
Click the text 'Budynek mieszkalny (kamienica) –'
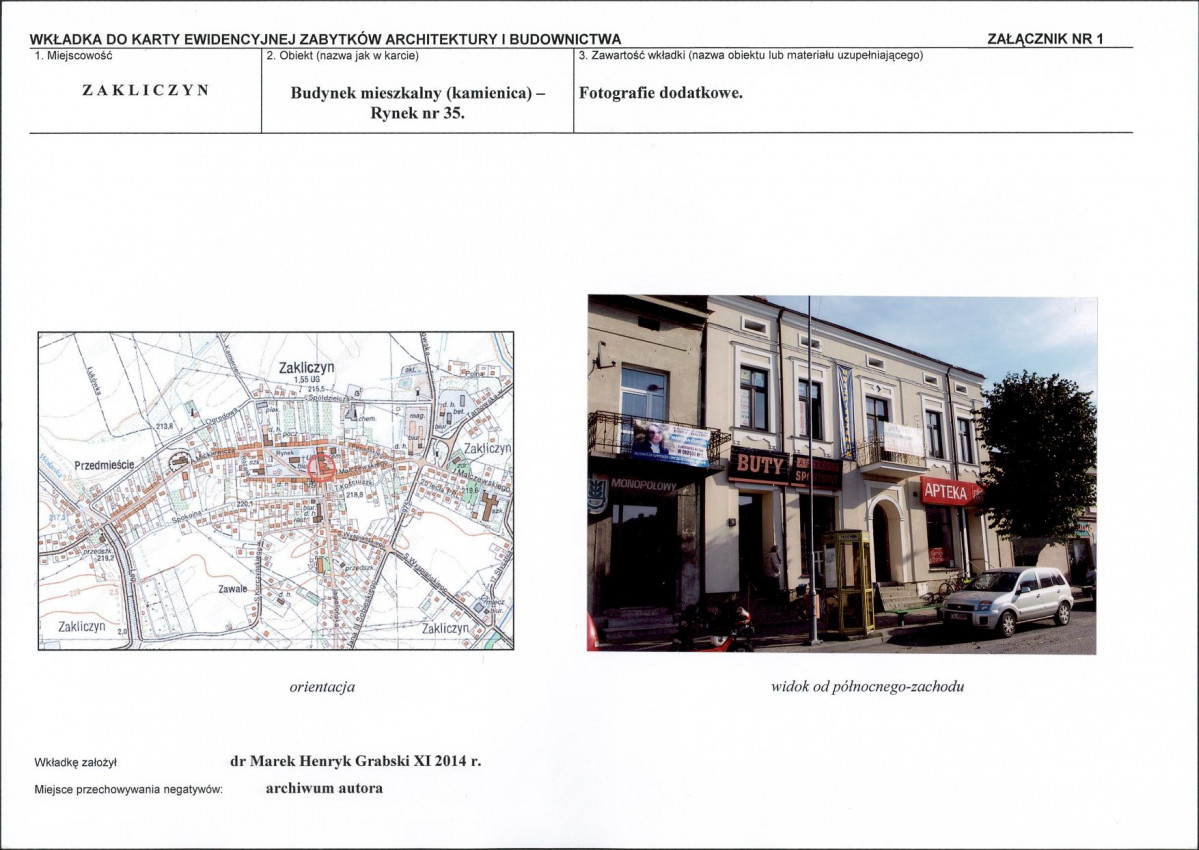tap(418, 93)
